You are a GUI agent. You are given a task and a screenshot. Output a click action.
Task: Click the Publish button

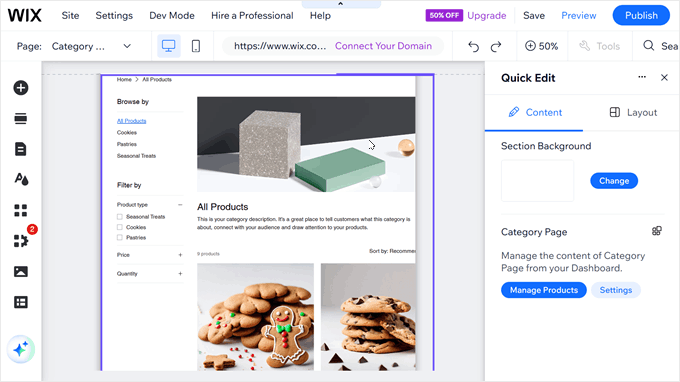(641, 15)
